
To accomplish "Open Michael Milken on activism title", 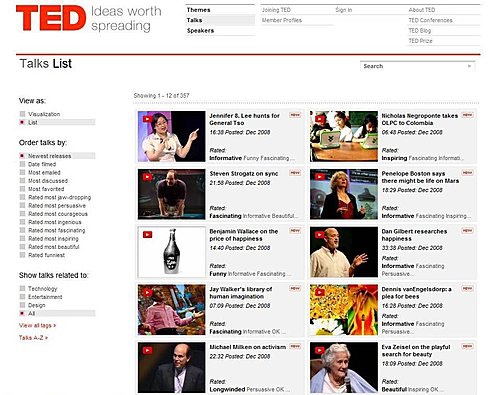I will point(248,347).
